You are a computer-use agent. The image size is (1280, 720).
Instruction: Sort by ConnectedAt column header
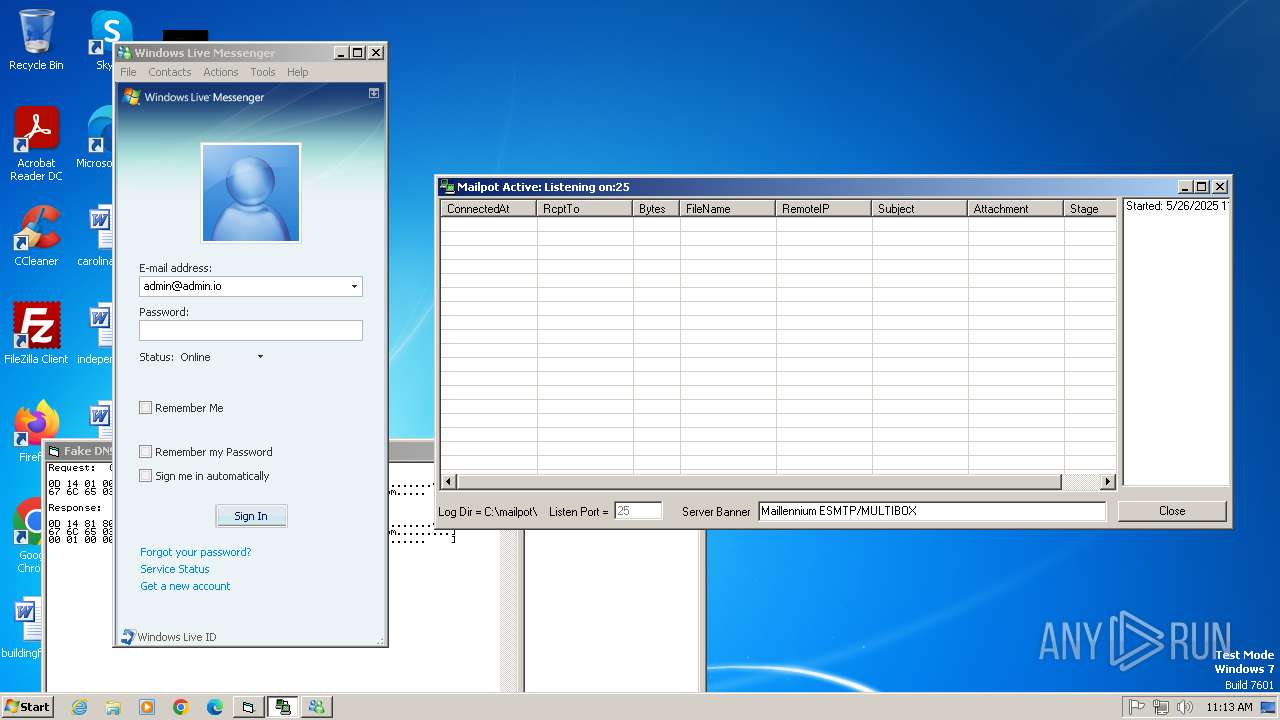[489, 209]
